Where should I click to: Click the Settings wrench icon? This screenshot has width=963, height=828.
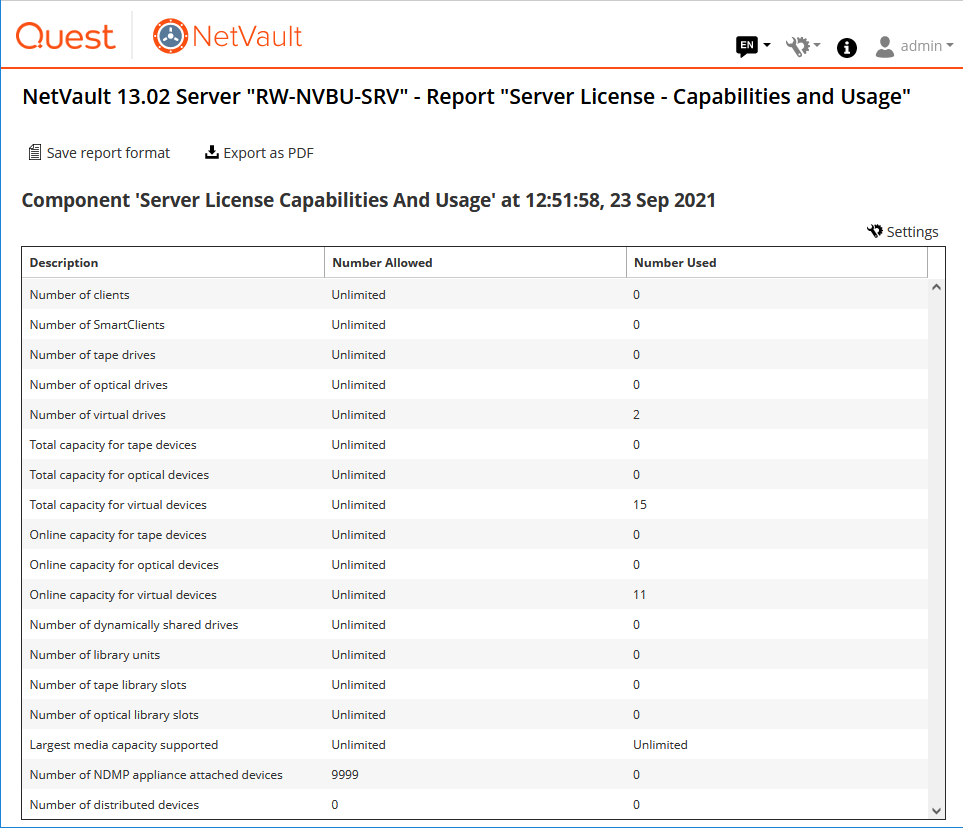click(x=875, y=231)
